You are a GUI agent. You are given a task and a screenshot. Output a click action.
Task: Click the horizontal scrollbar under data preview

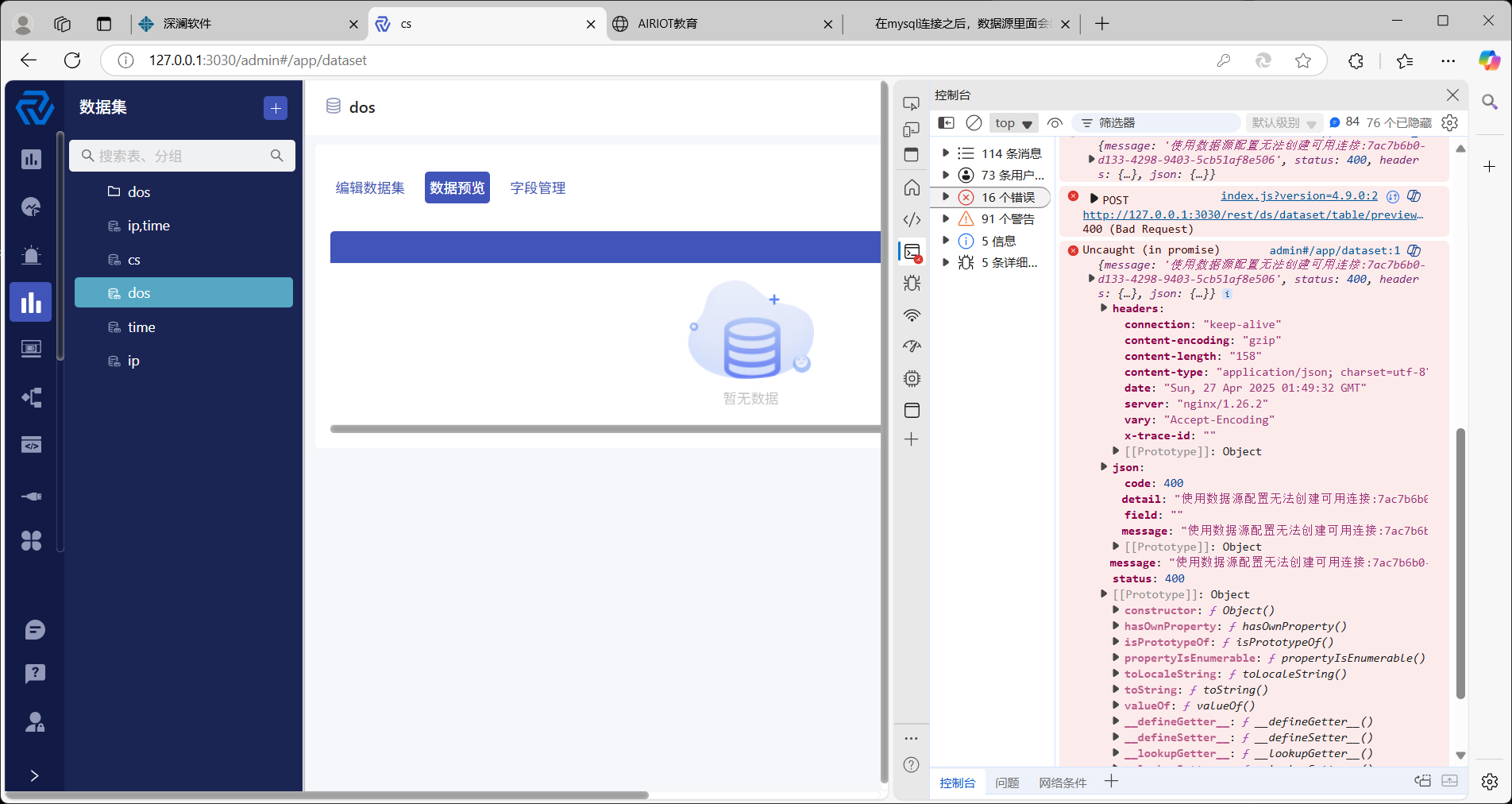(604, 429)
